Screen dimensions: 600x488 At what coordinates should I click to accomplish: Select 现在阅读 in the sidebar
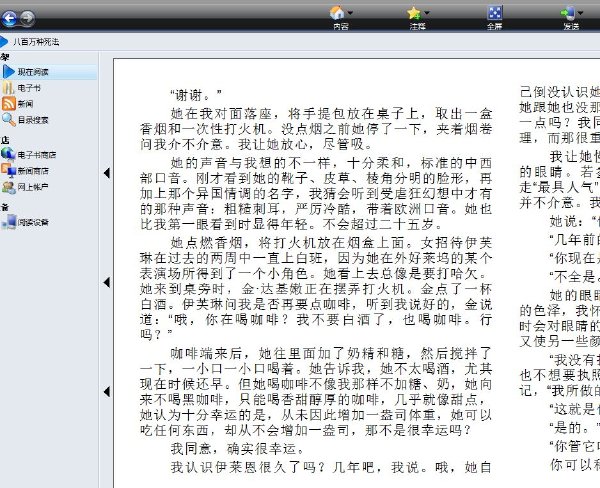49,72
